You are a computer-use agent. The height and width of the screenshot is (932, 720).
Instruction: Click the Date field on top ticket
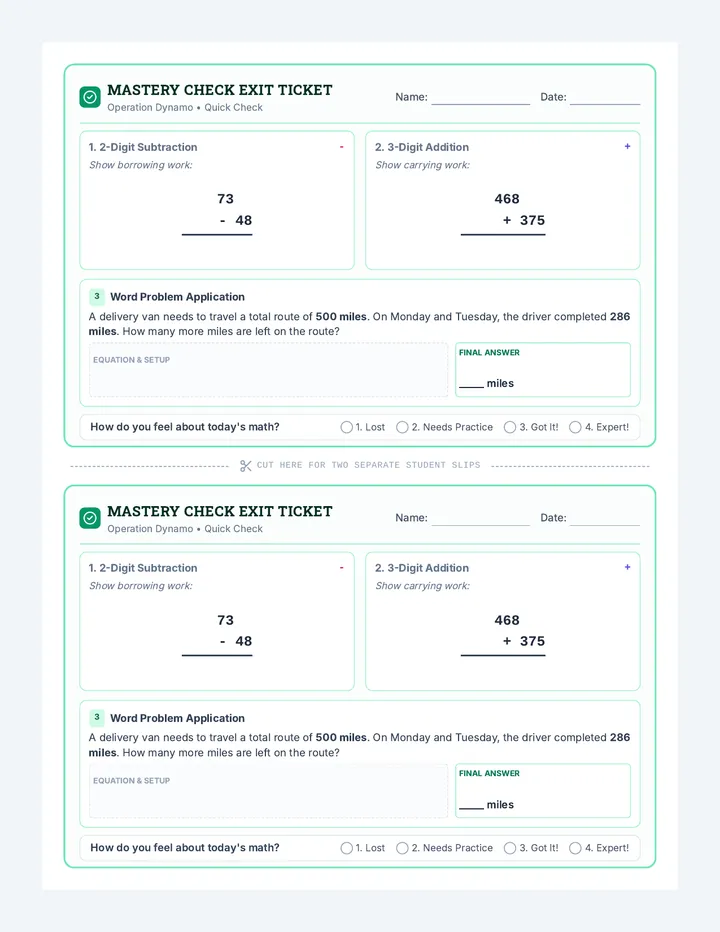[605, 97]
